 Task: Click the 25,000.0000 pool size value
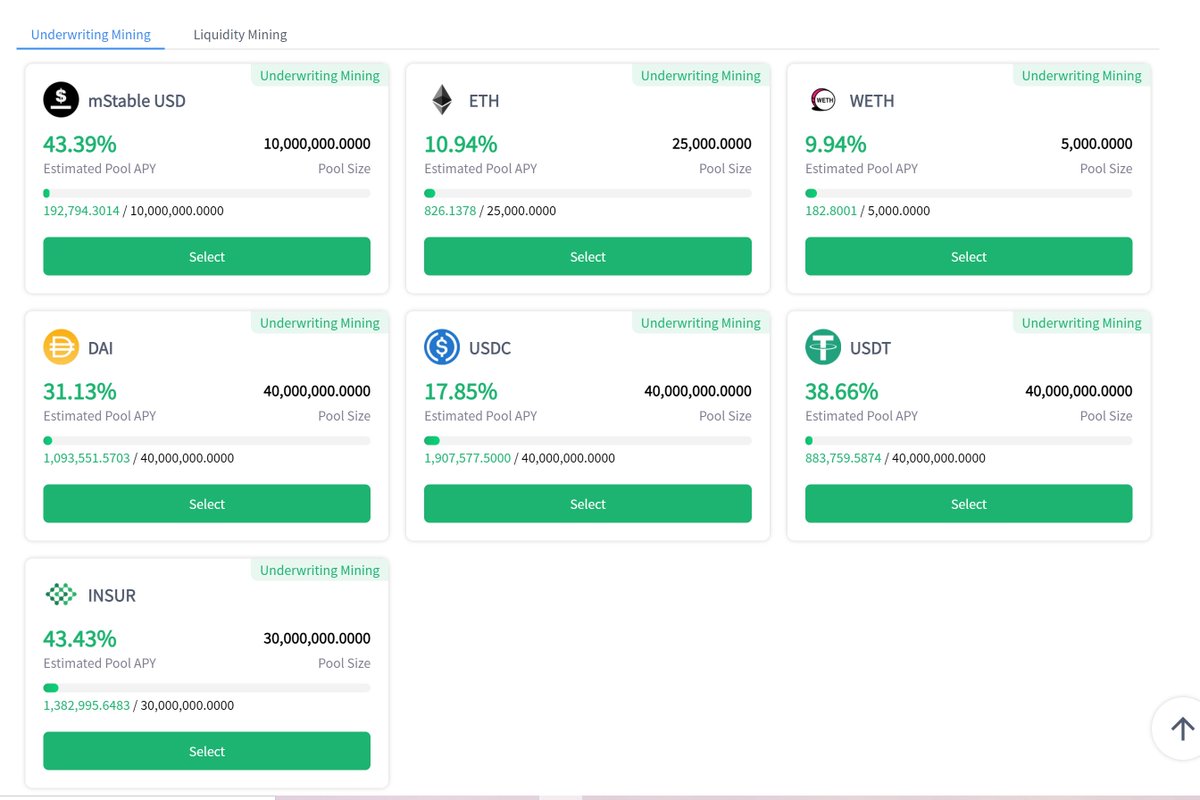pos(712,143)
